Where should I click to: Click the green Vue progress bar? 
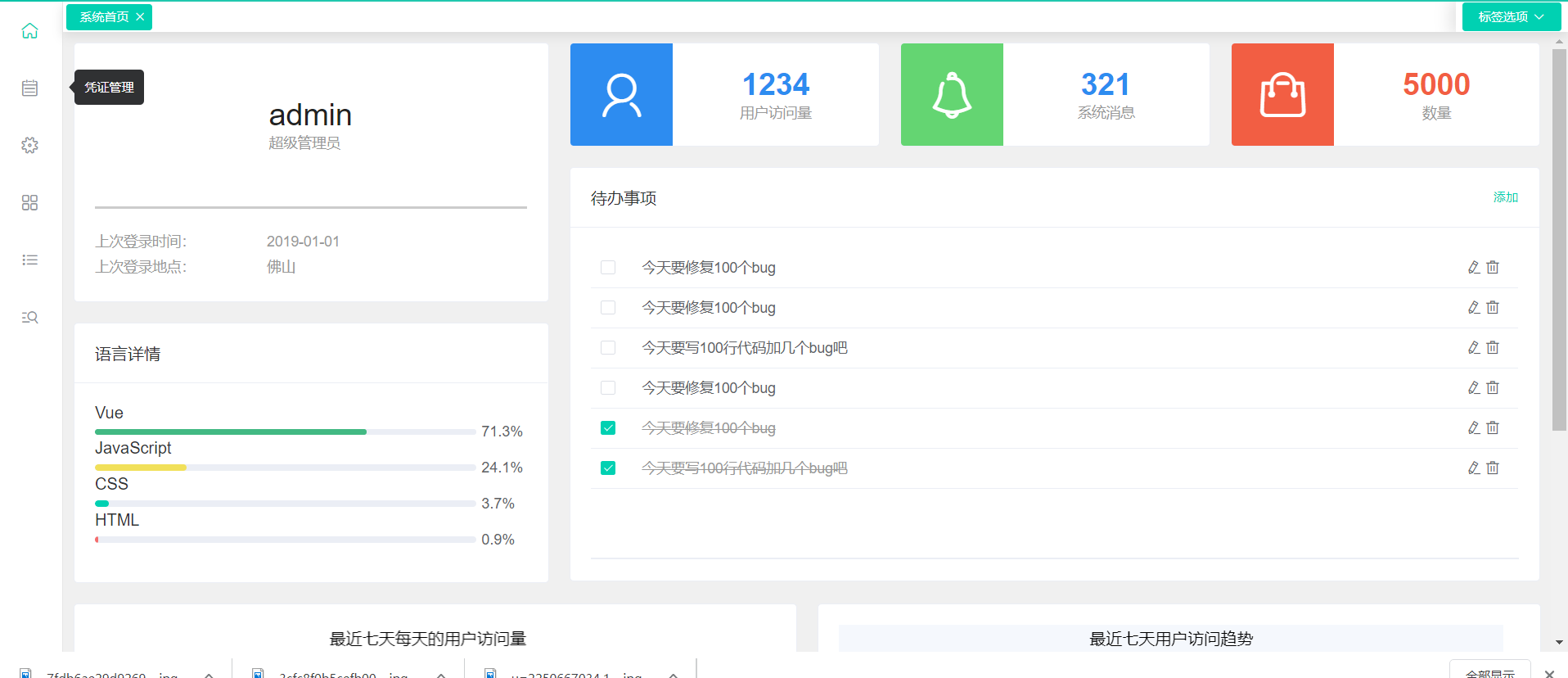click(x=231, y=432)
